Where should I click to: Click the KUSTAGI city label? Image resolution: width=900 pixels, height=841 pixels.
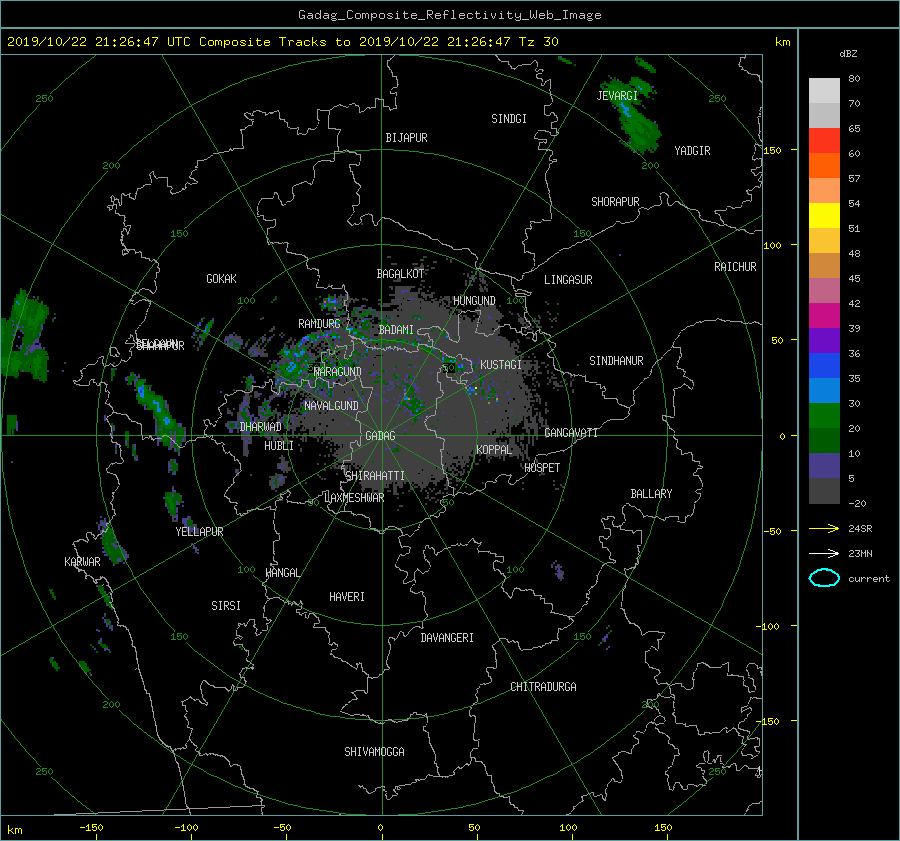coord(501,365)
